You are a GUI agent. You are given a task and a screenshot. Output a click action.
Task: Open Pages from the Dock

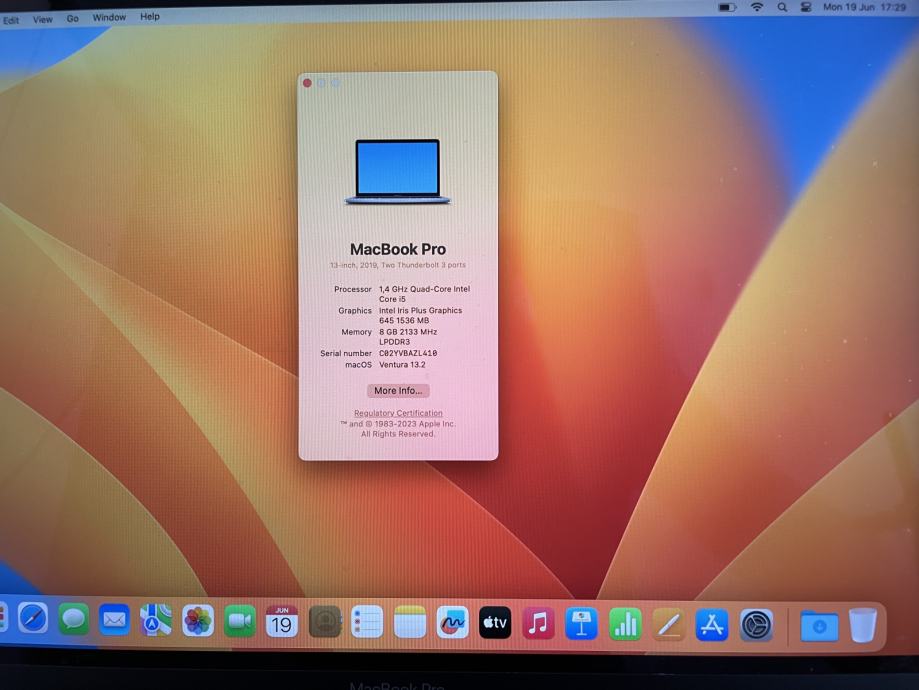[669, 624]
